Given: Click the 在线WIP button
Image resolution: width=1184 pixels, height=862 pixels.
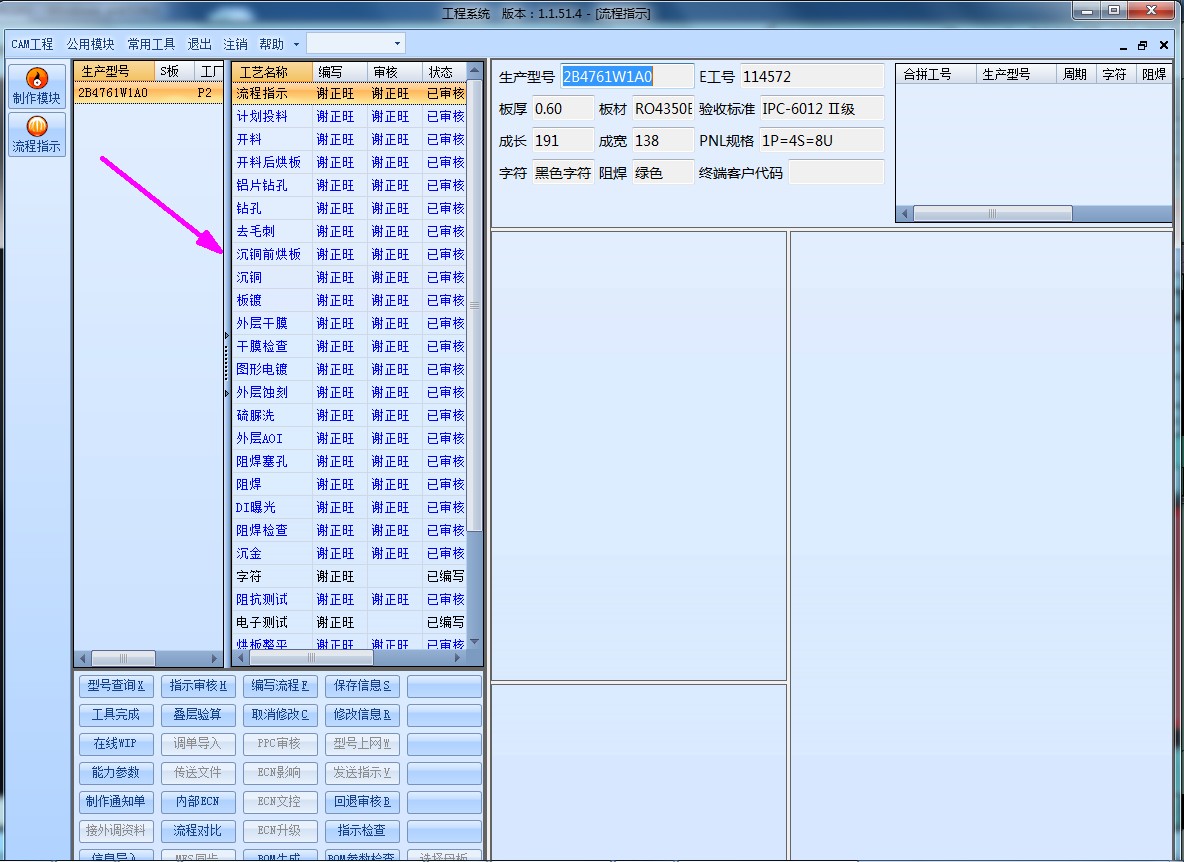Looking at the screenshot, I should click(116, 743).
